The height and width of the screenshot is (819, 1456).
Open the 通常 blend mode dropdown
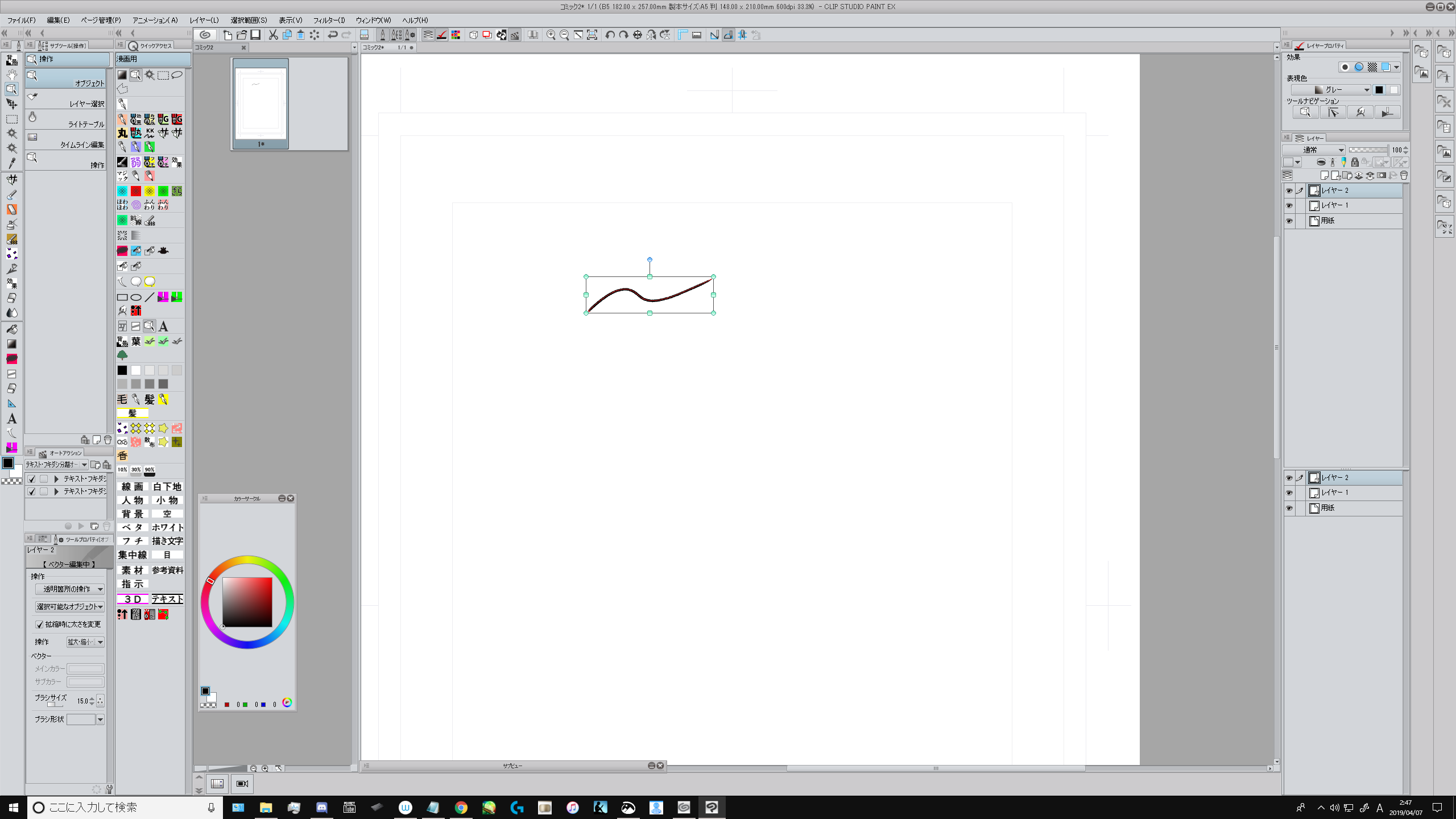pos(1313,150)
